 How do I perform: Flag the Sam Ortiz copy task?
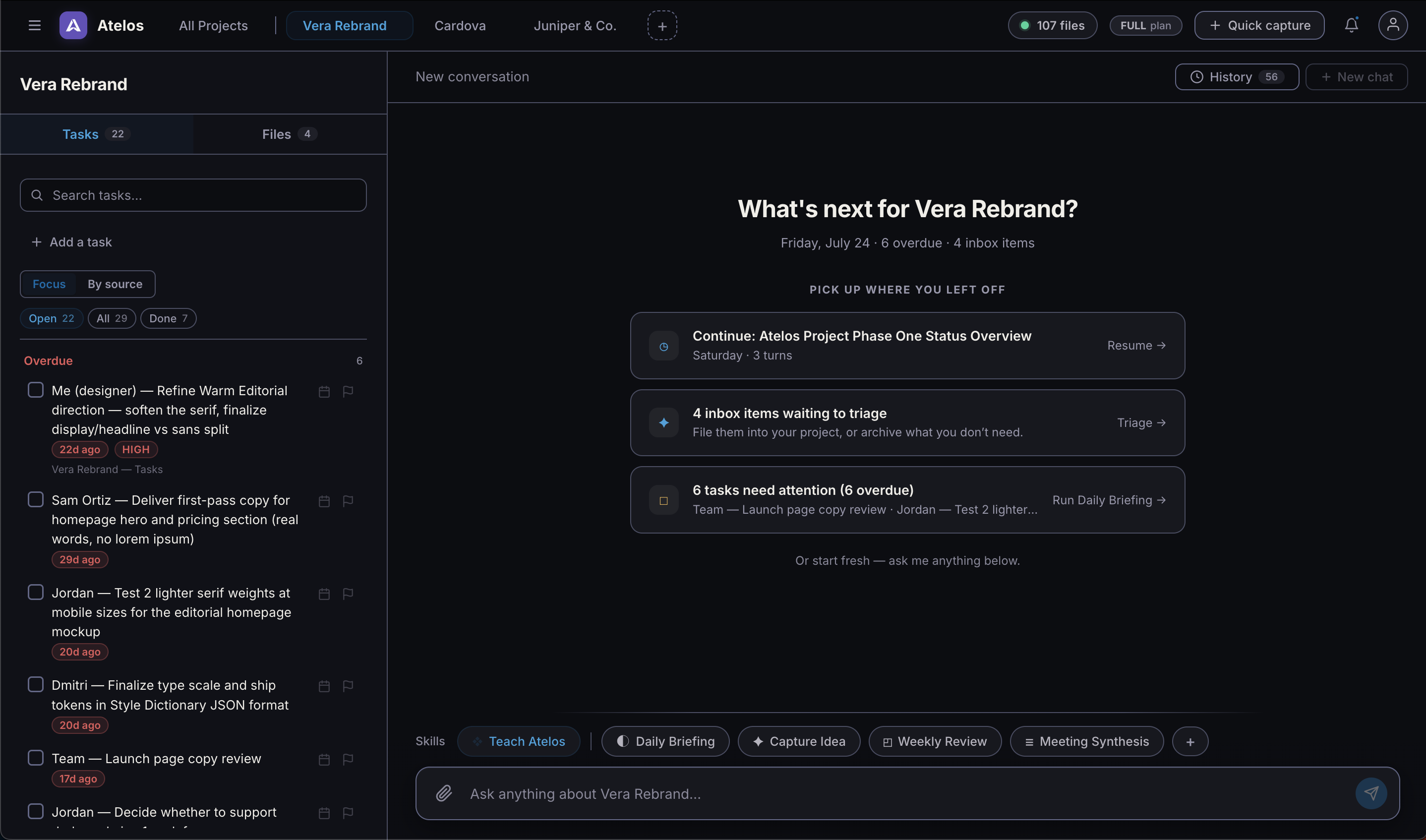click(348, 501)
